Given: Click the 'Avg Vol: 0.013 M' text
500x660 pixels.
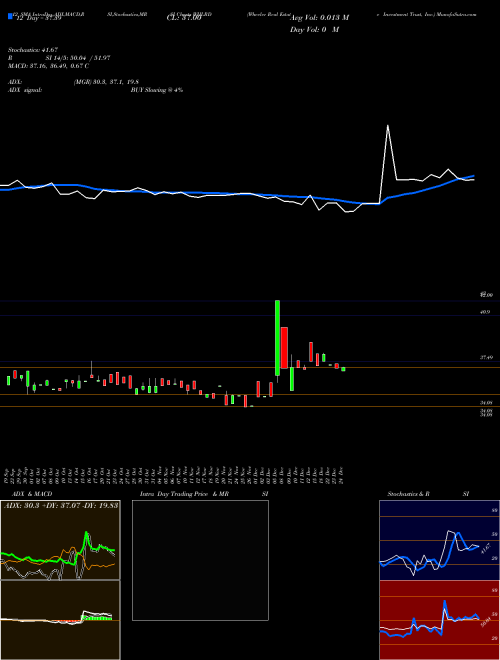Looking at the screenshot, I should point(319,18).
